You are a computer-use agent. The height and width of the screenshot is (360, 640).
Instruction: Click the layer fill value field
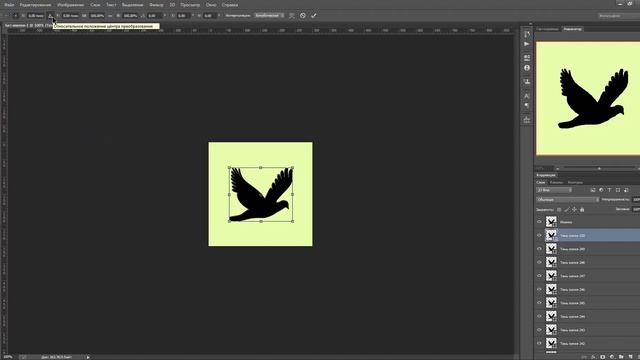(636, 209)
